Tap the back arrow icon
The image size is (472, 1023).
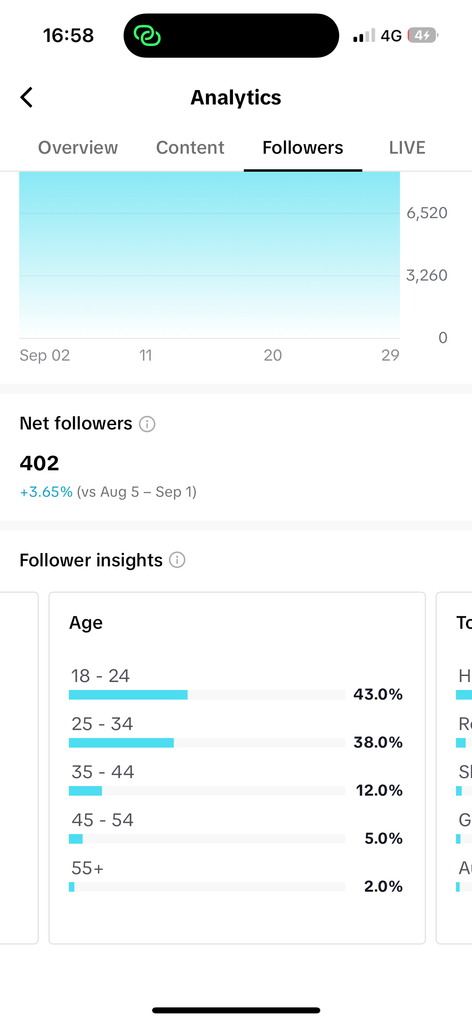(26, 97)
